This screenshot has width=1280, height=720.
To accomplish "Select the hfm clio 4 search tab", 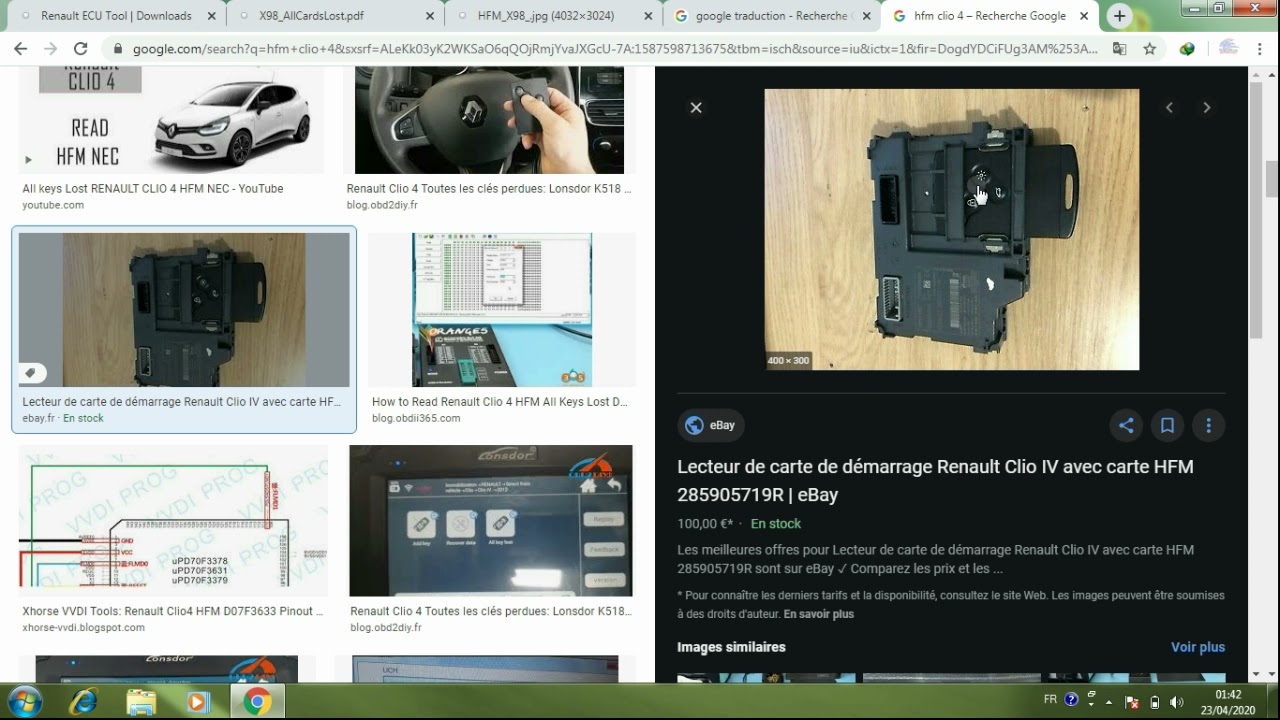I will coord(990,16).
